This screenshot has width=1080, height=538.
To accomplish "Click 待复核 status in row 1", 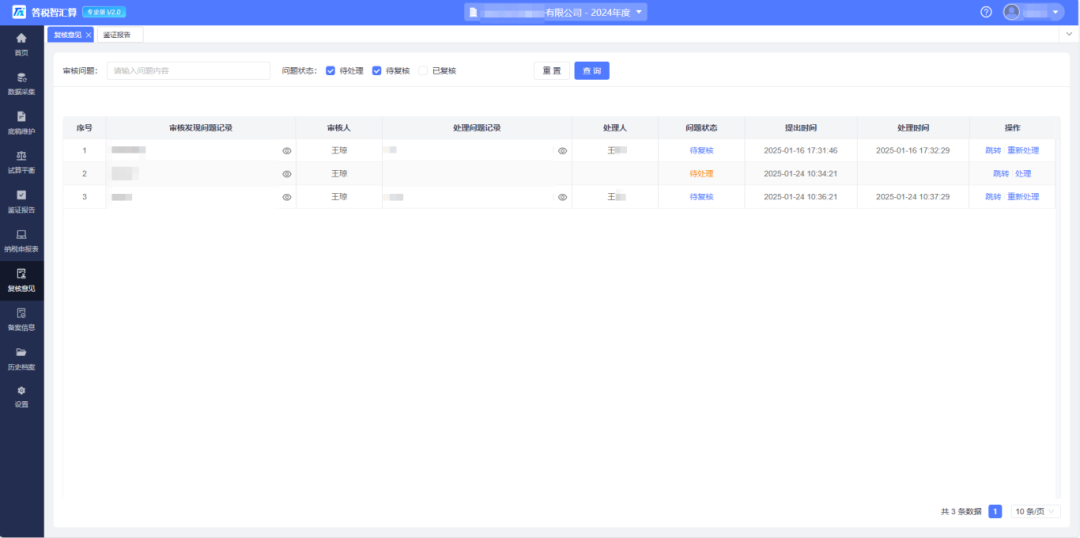I will [x=701, y=150].
